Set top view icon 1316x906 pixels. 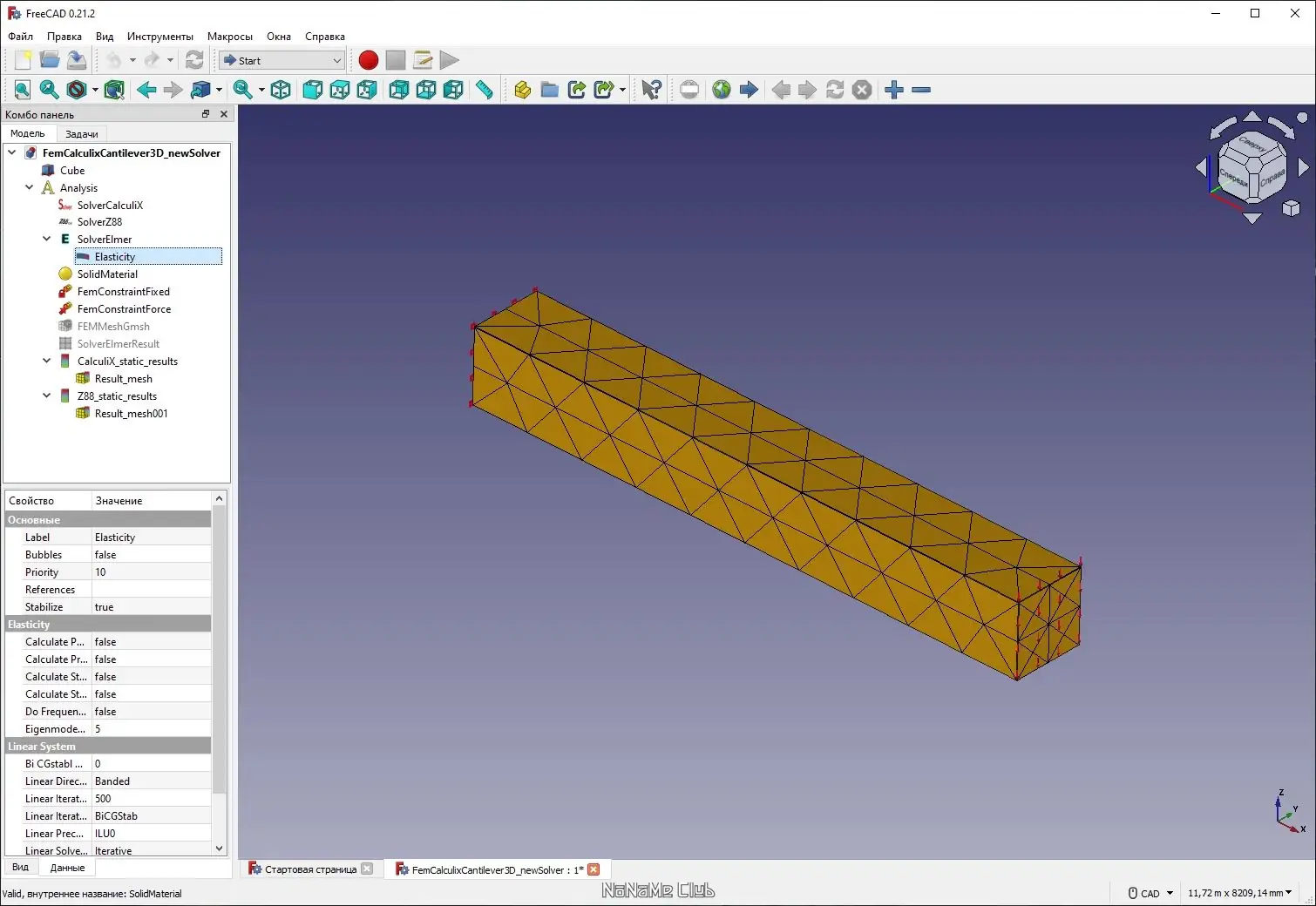tap(340, 90)
